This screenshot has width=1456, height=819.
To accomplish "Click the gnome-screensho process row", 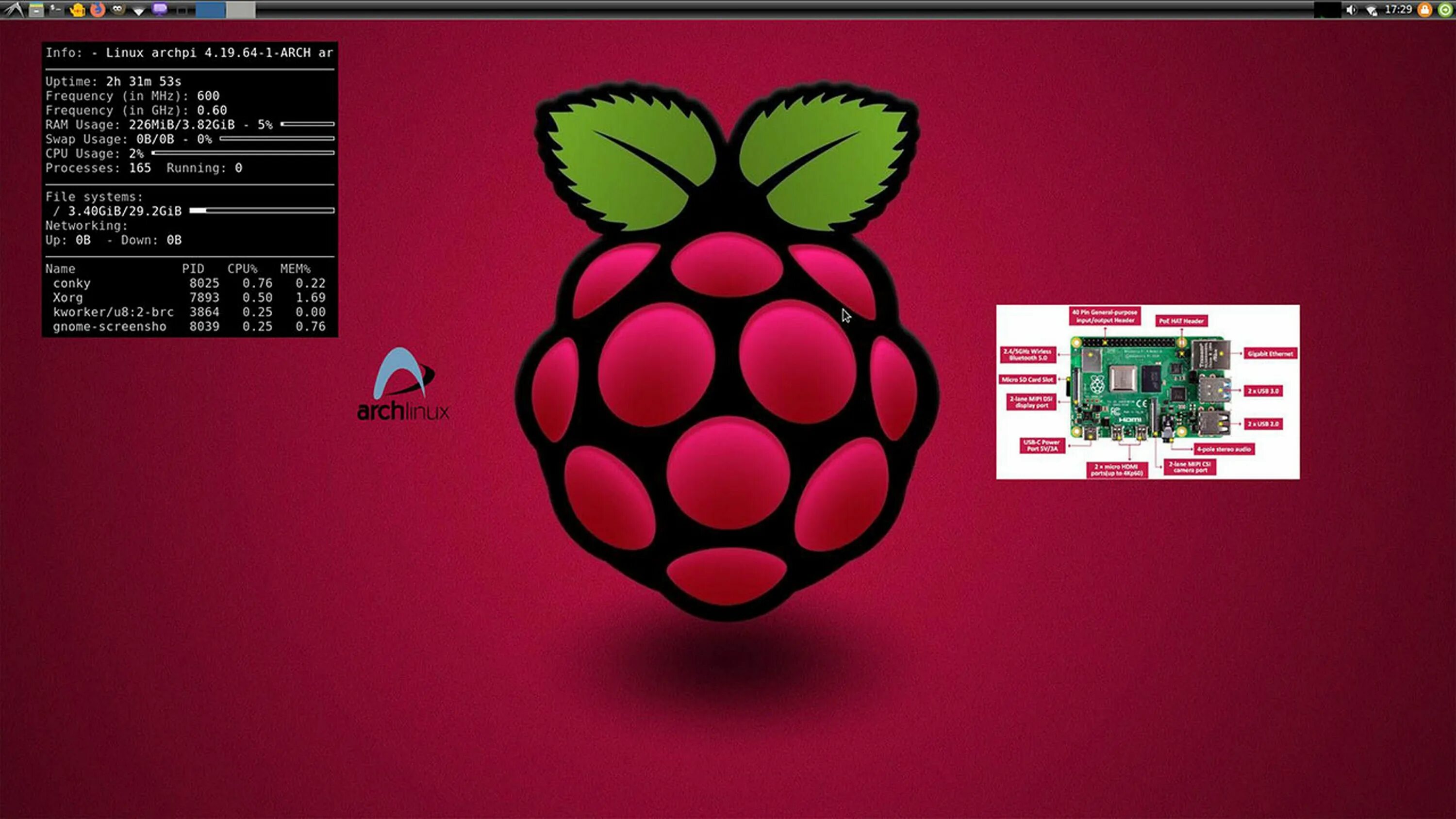I will tap(189, 326).
